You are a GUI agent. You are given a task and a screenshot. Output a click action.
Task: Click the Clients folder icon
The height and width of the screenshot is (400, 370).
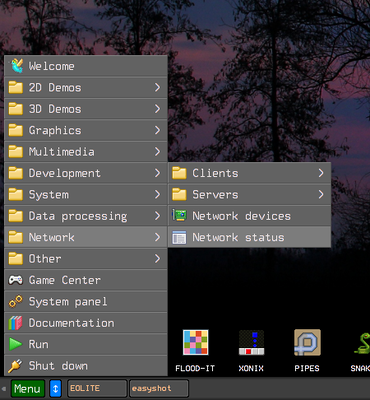179,173
